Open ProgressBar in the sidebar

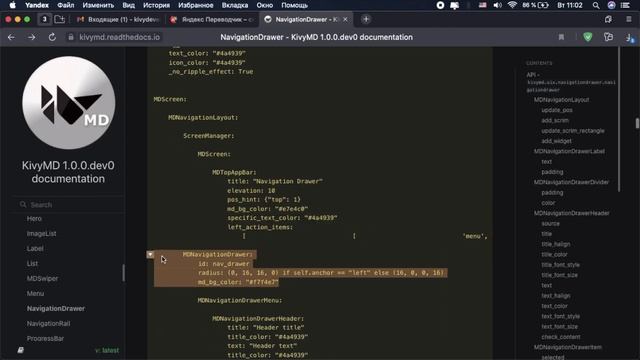click(x=45, y=338)
